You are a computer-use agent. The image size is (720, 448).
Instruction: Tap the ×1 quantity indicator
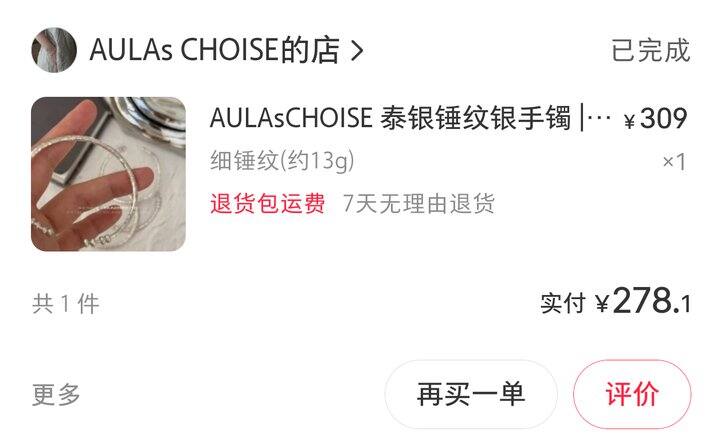[x=674, y=162]
